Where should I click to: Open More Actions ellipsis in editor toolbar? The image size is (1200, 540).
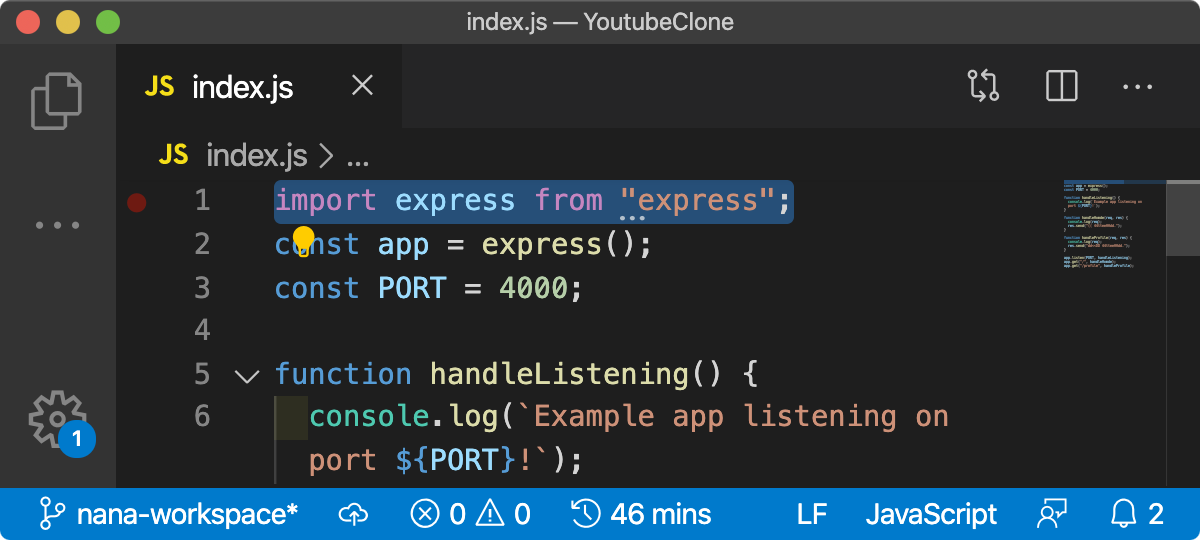[x=1138, y=87]
